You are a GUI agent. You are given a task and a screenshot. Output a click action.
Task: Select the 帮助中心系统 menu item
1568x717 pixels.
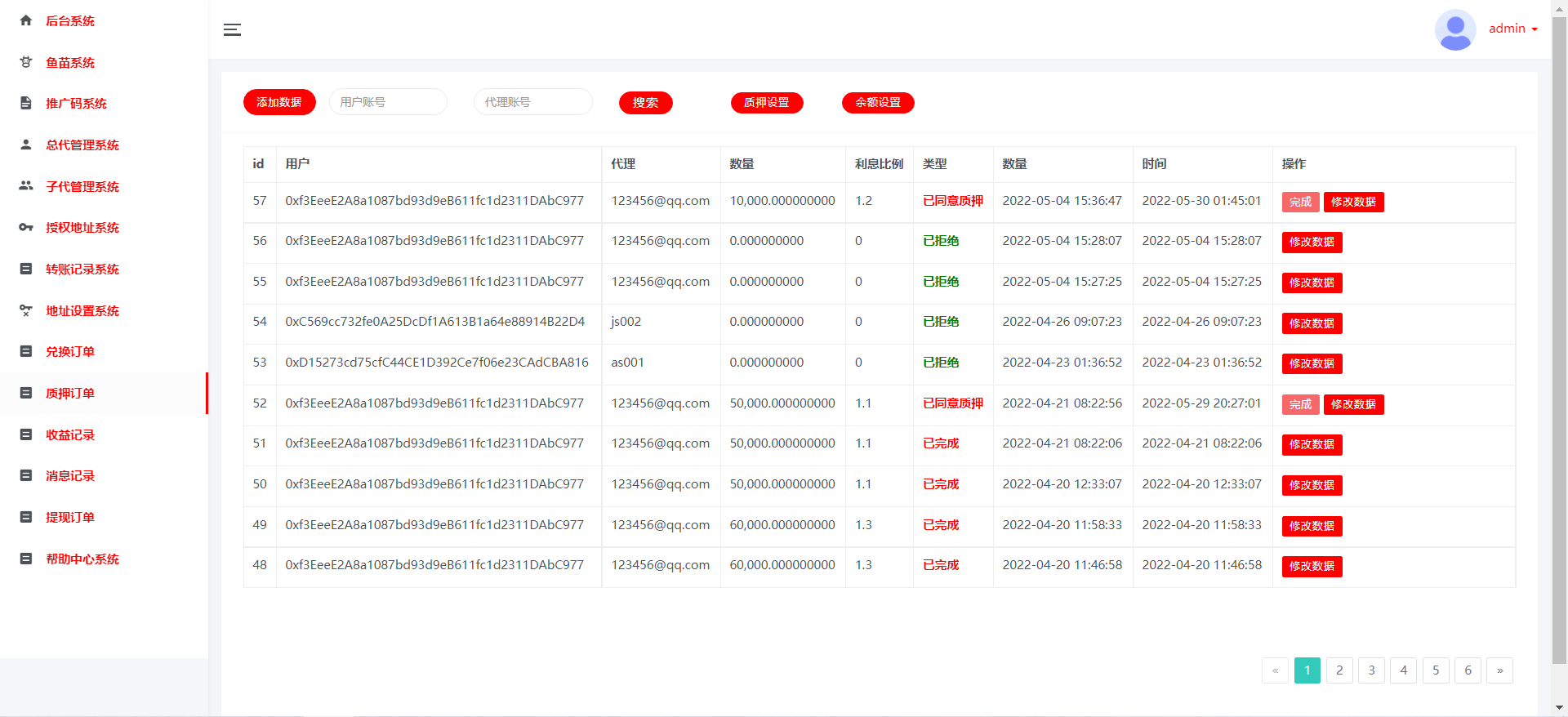pos(82,559)
